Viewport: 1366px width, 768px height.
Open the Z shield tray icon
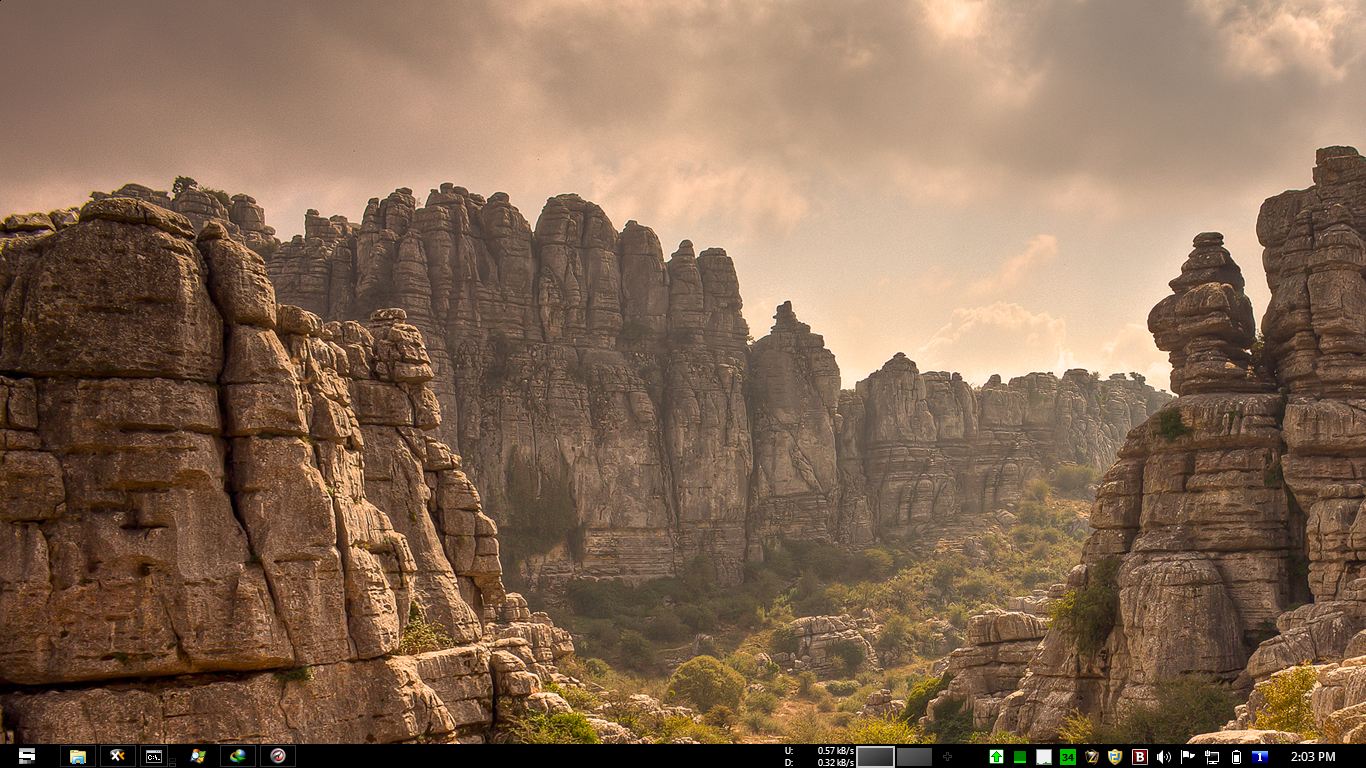click(x=1092, y=757)
